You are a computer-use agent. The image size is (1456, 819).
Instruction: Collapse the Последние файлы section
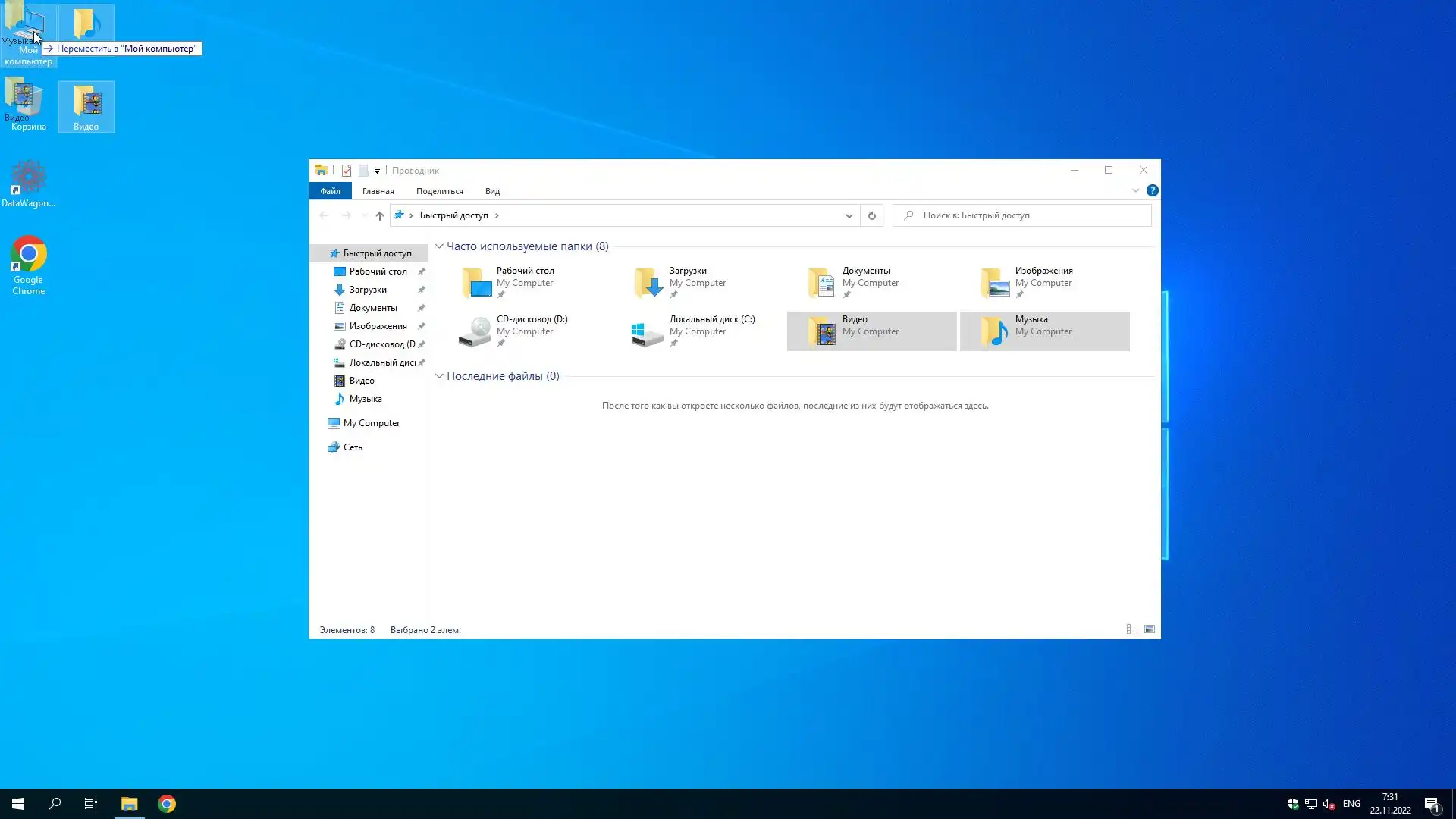pyautogui.click(x=439, y=376)
